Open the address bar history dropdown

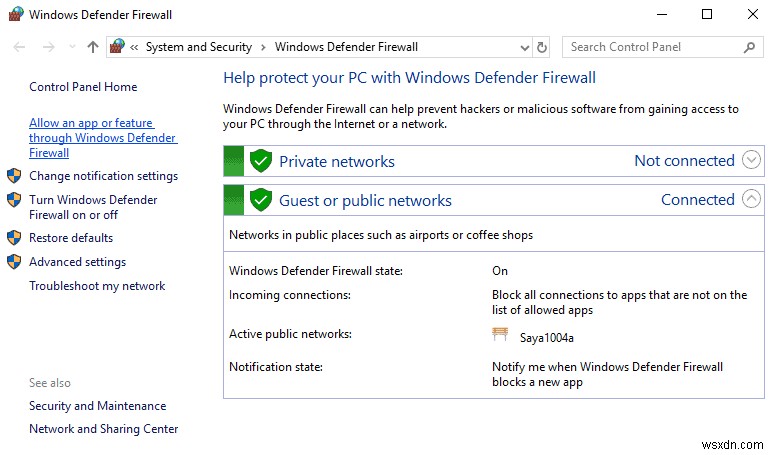[x=525, y=48]
